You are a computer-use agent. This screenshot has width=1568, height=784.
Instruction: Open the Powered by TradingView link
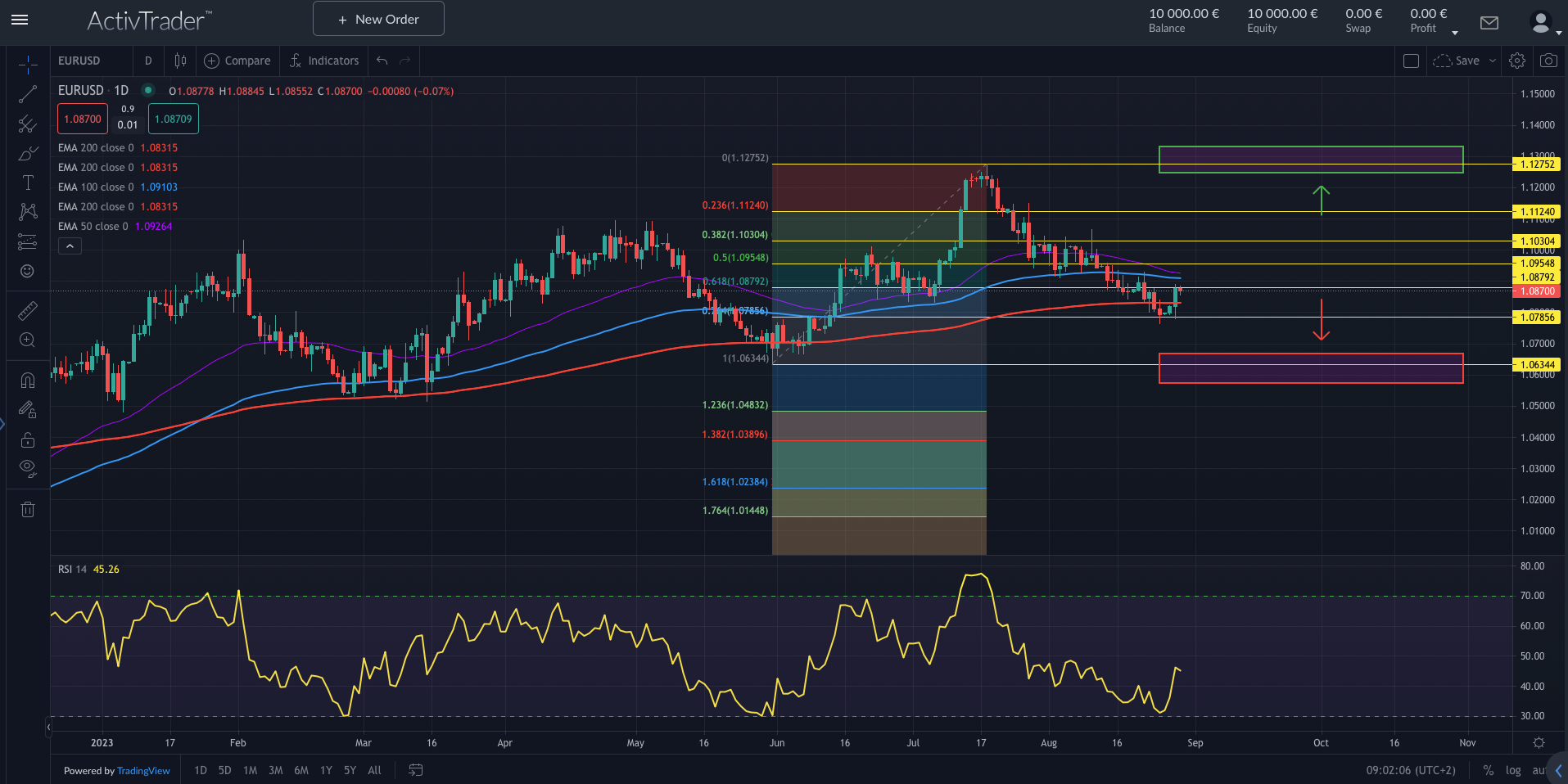pos(143,770)
